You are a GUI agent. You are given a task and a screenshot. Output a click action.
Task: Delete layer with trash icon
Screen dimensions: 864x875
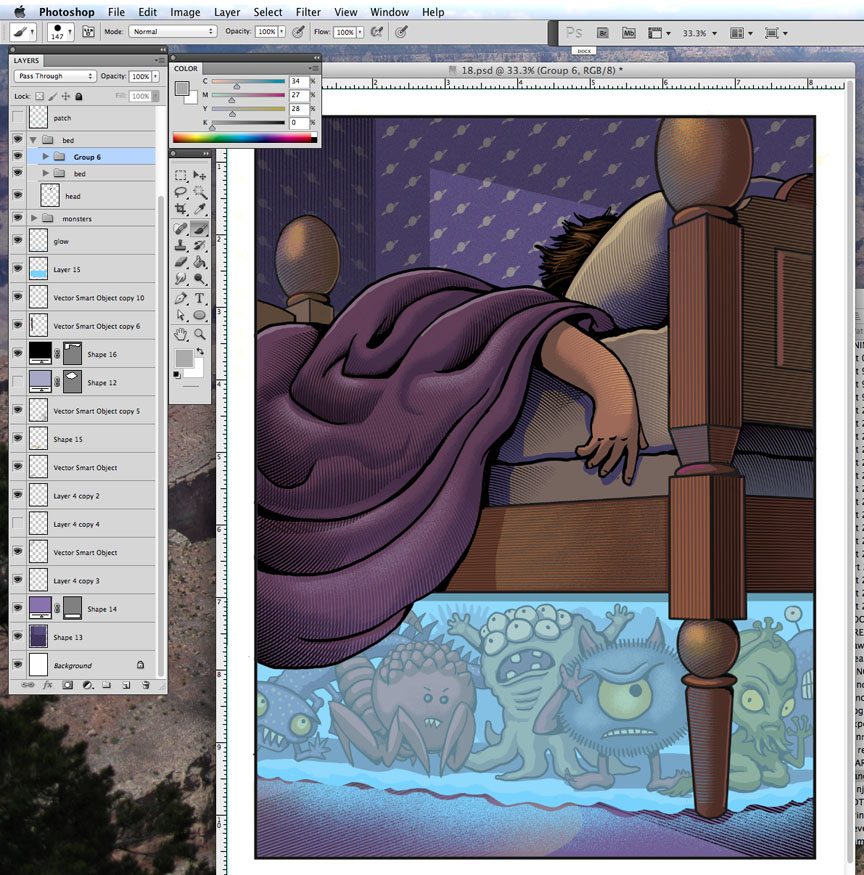[x=146, y=685]
